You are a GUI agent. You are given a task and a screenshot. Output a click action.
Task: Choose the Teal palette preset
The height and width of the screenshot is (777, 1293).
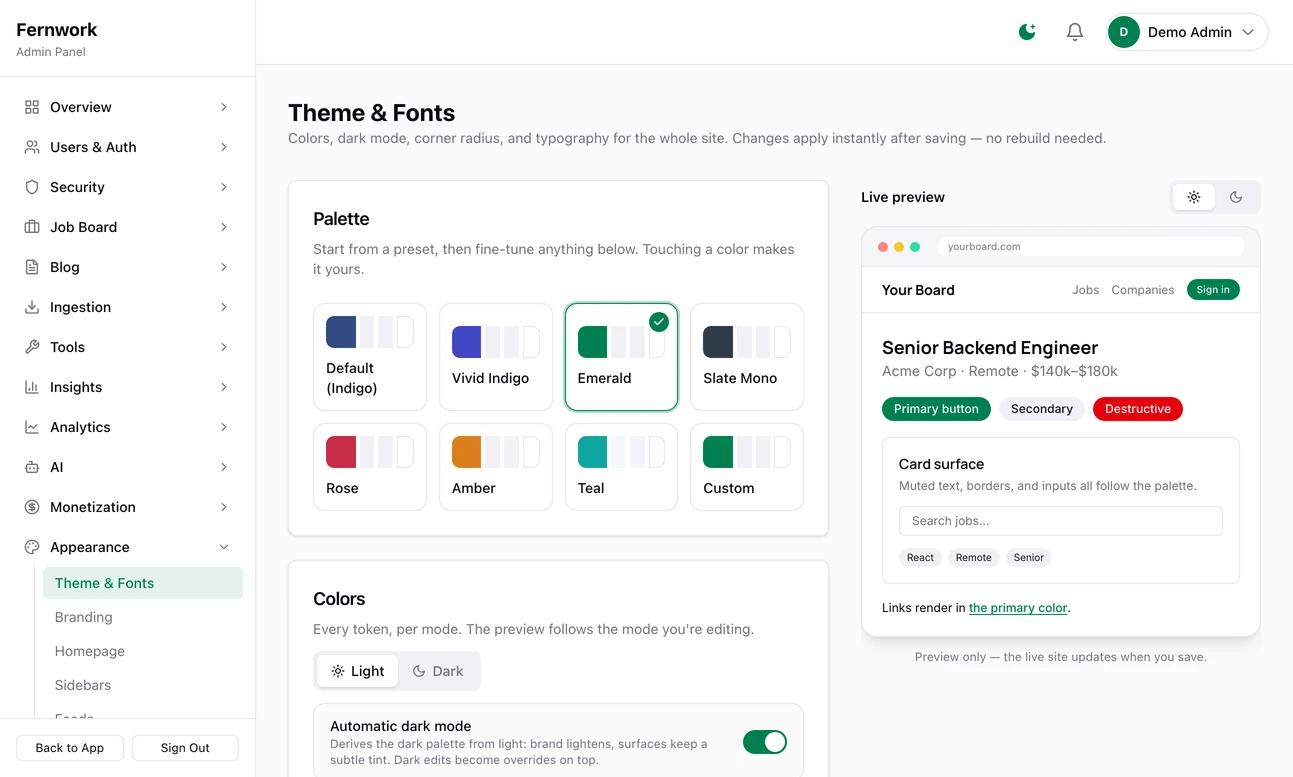[x=621, y=467]
